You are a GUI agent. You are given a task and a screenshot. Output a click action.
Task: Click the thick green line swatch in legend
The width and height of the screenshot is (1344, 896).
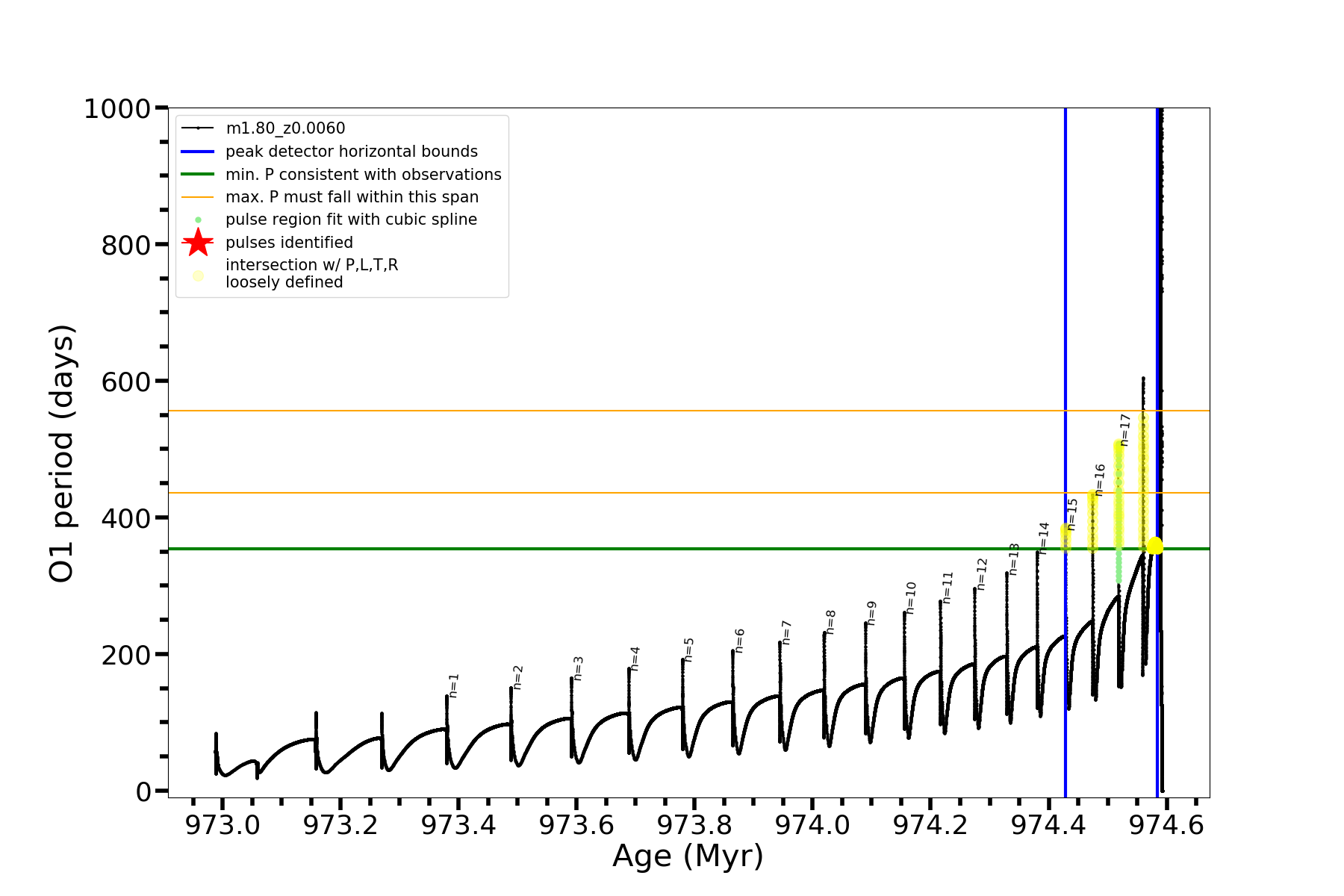198,175
